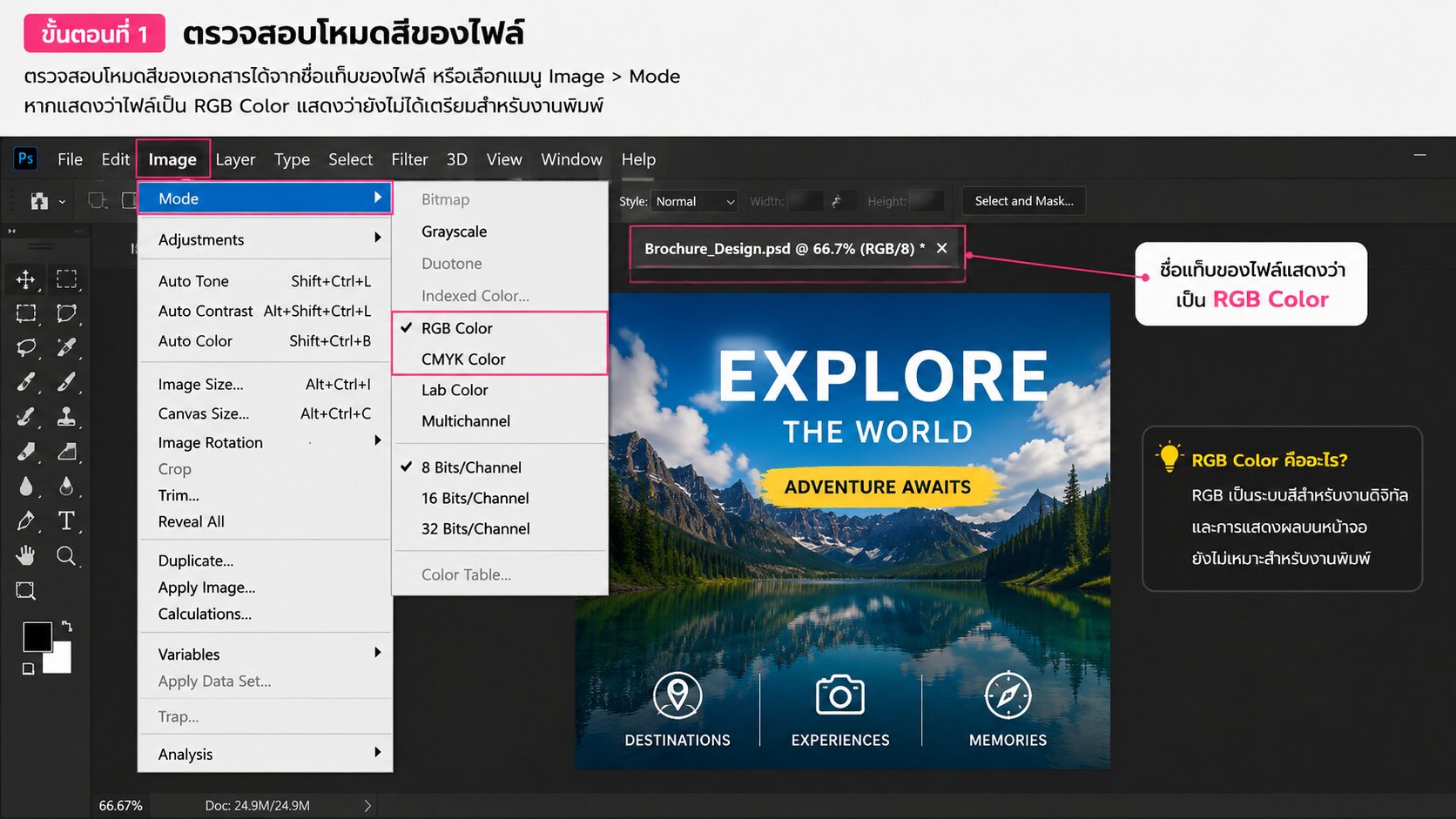
Task: Open the Filter menu
Action: (x=409, y=159)
